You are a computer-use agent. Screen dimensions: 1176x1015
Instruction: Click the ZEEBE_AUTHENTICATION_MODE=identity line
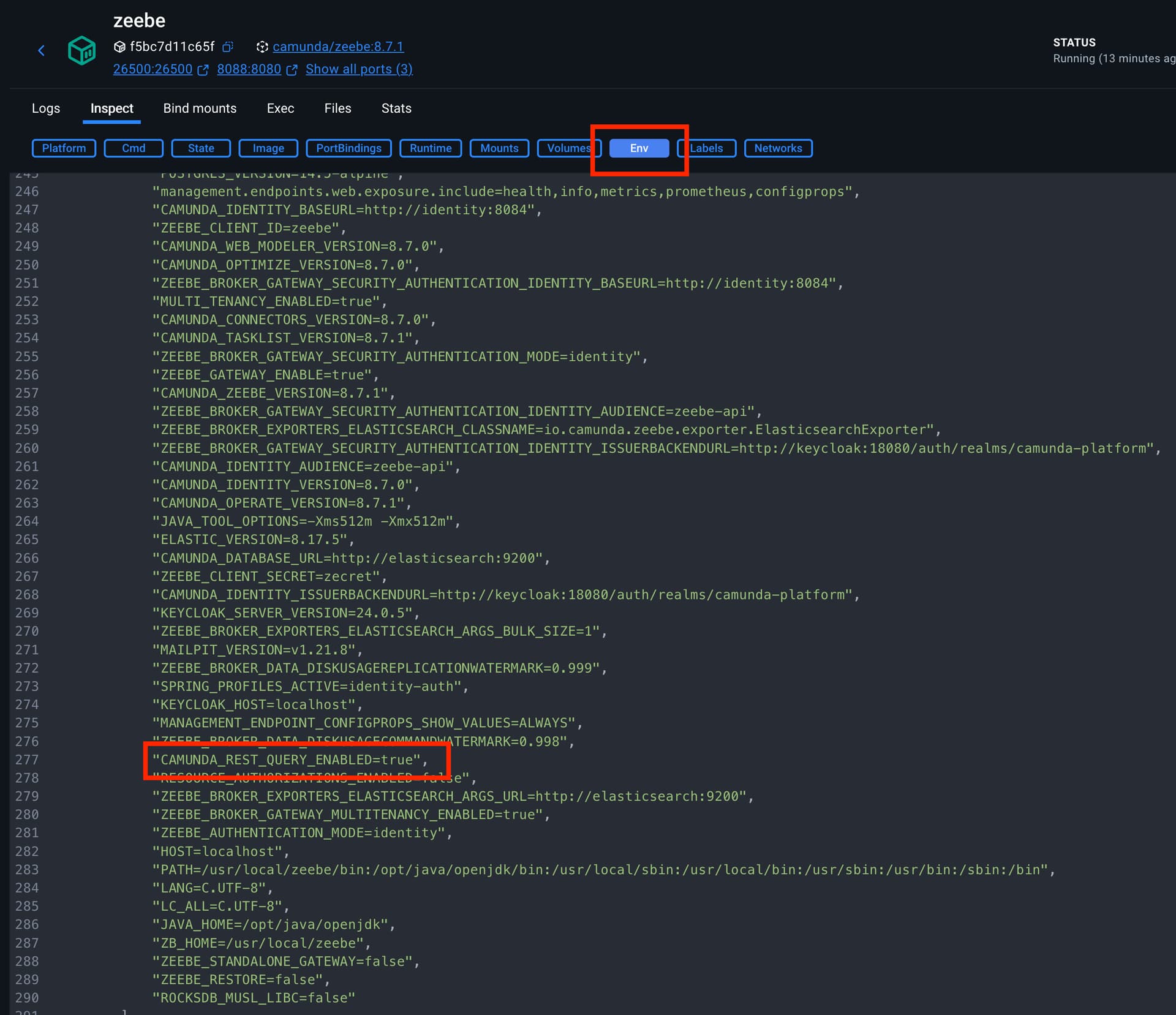(302, 834)
